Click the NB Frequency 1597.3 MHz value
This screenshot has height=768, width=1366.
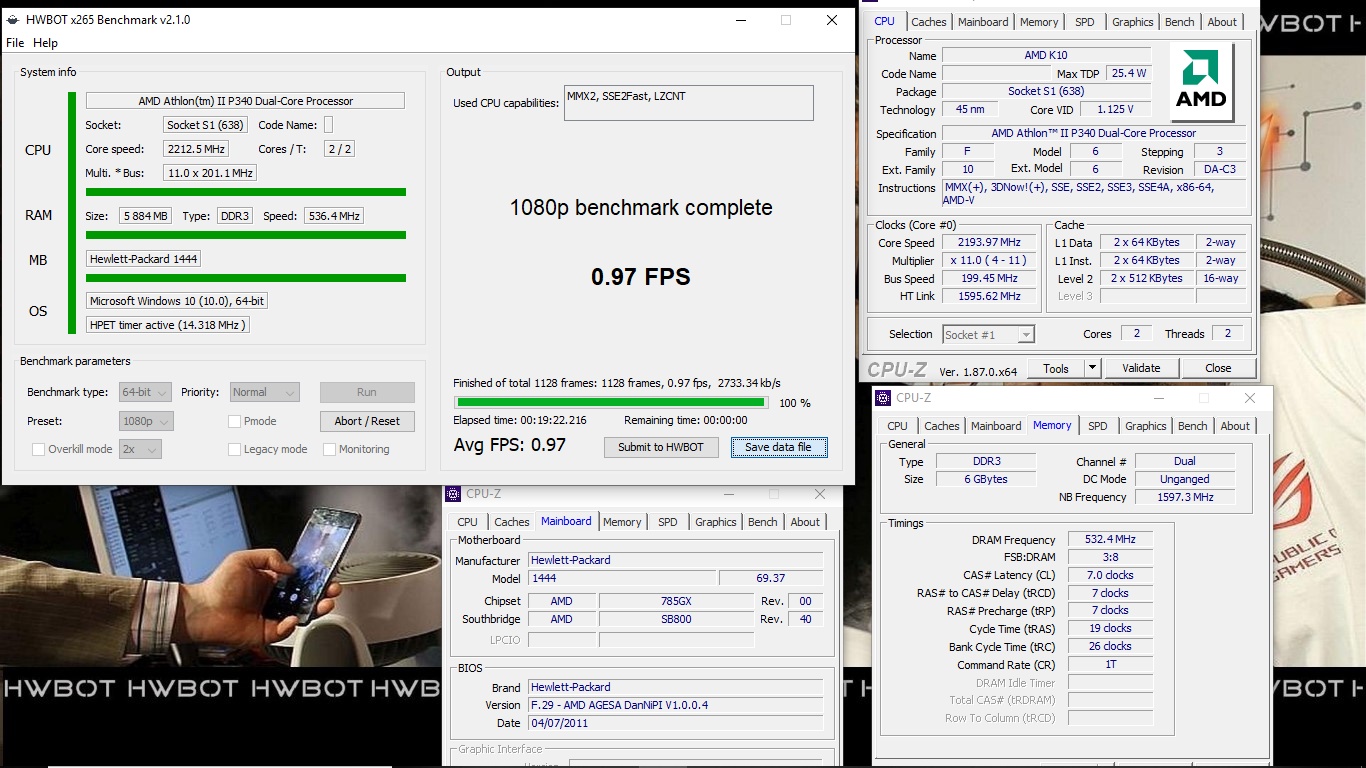(x=1185, y=497)
